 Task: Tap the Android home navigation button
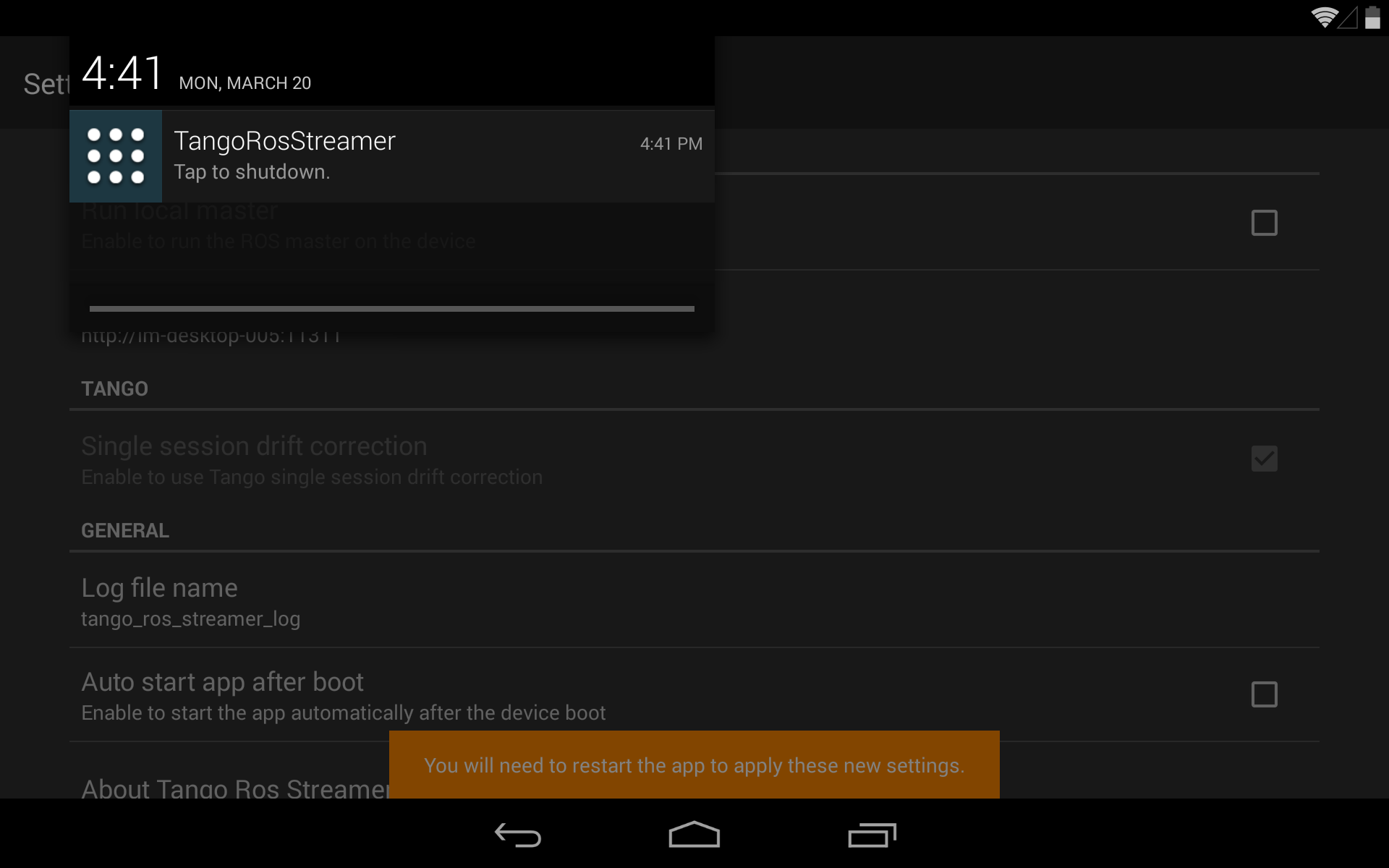pyautogui.click(x=694, y=834)
